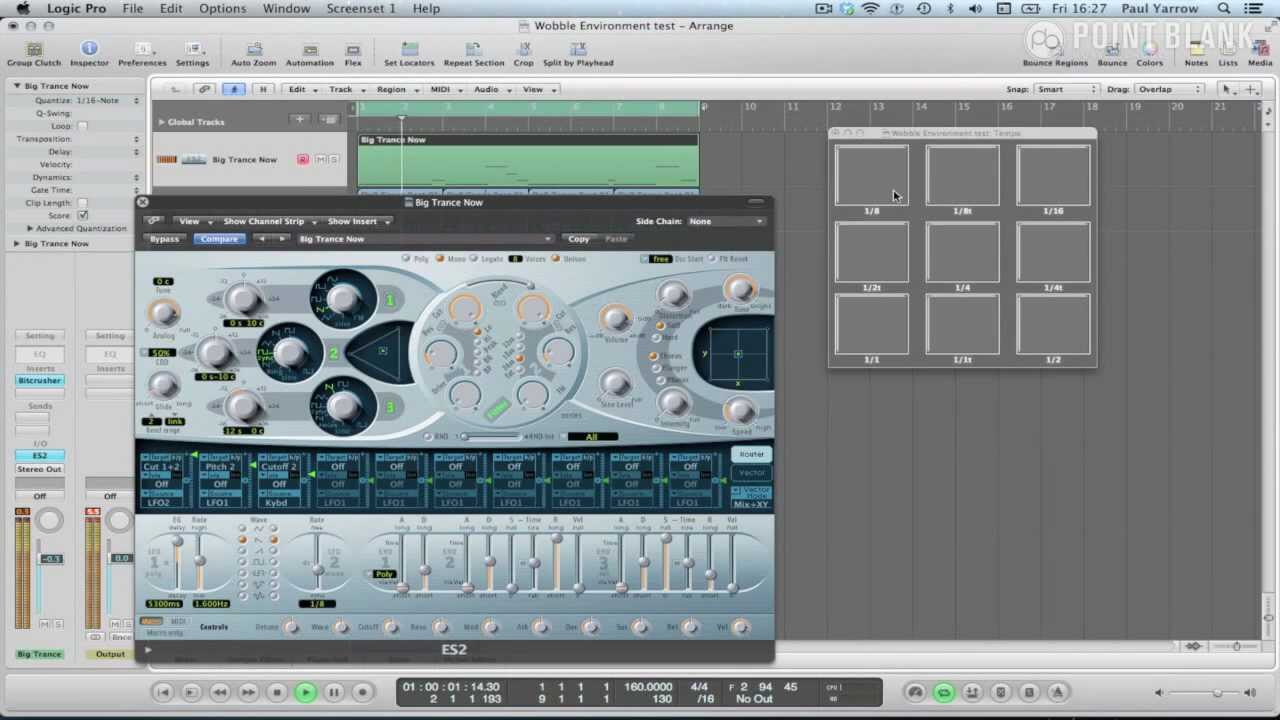This screenshot has height=720, width=1280.
Task: Click the Vector button in ES2
Action: [x=751, y=472]
